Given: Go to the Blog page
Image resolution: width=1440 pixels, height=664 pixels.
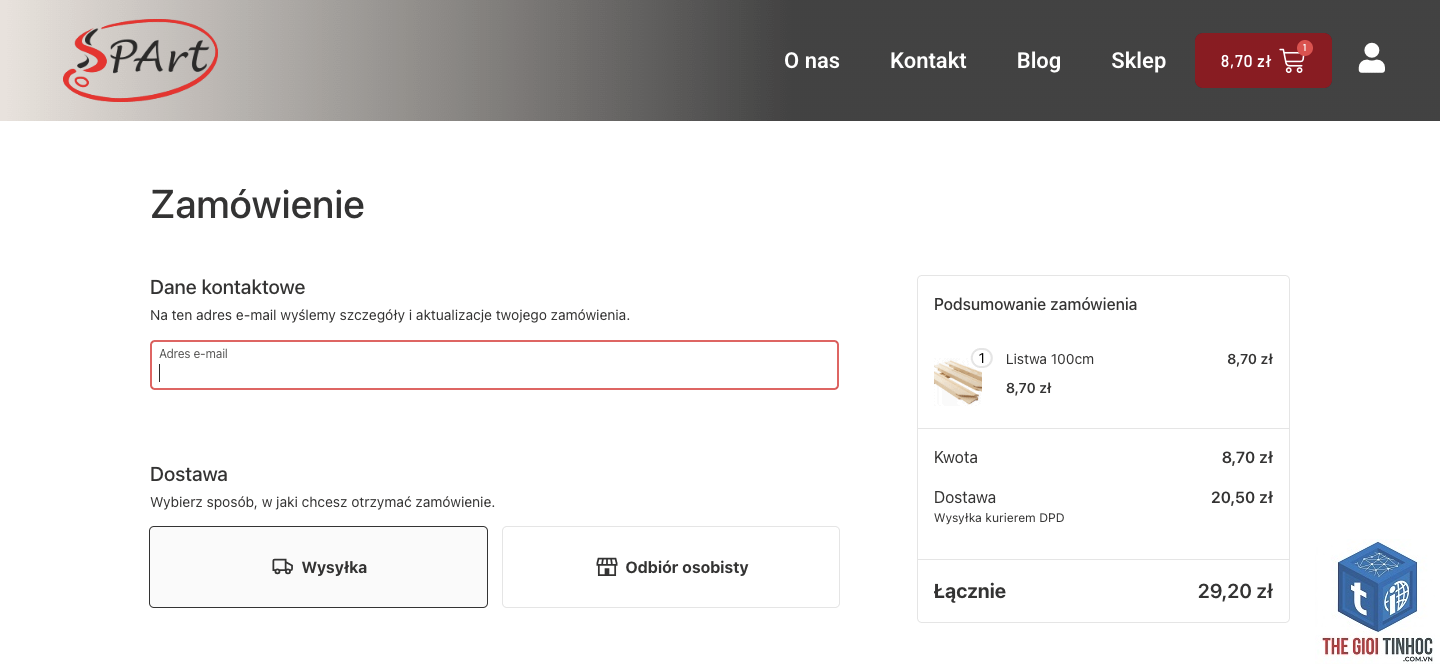Looking at the screenshot, I should [x=1039, y=61].
